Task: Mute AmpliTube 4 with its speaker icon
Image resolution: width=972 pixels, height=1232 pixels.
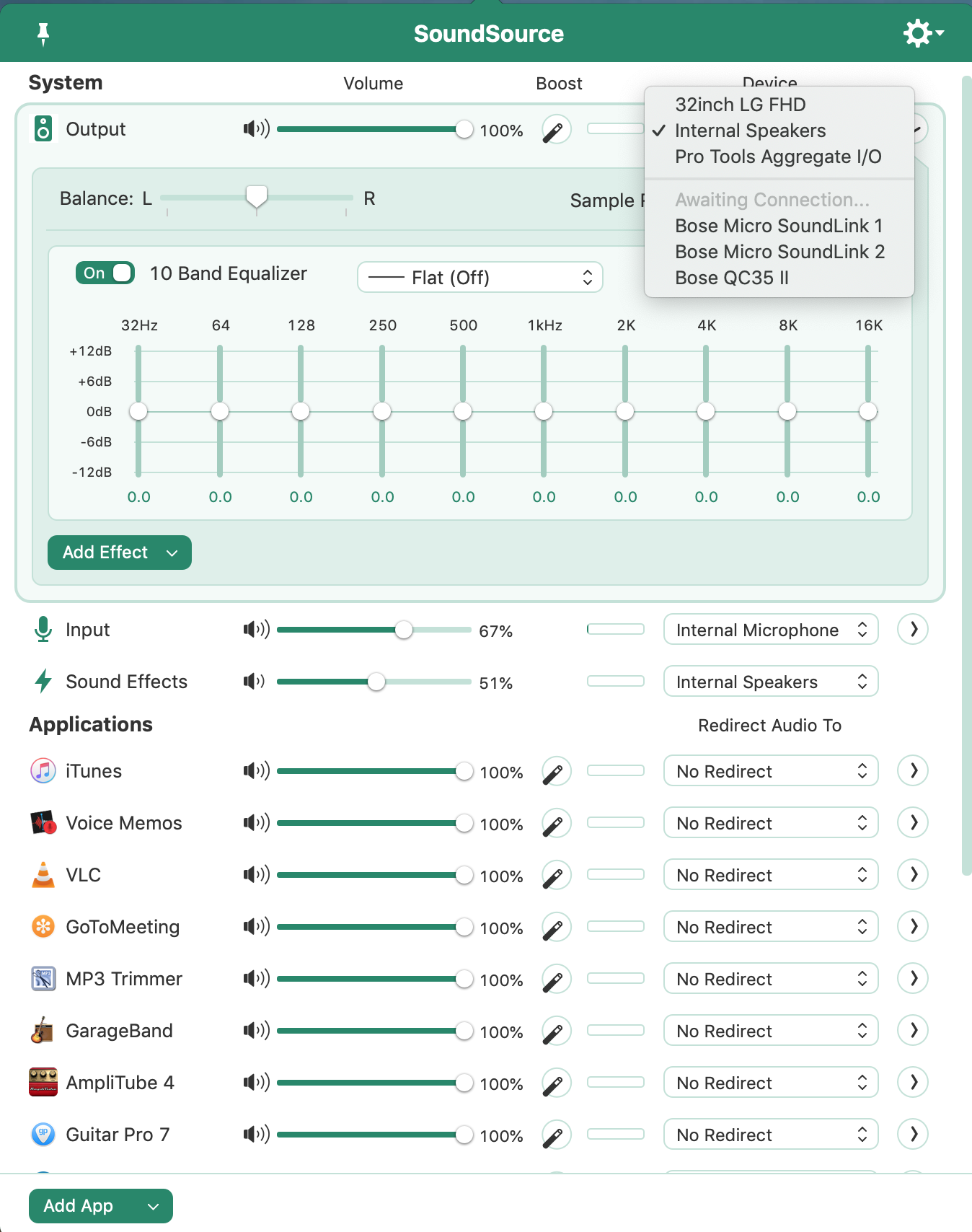Action: (x=256, y=1083)
